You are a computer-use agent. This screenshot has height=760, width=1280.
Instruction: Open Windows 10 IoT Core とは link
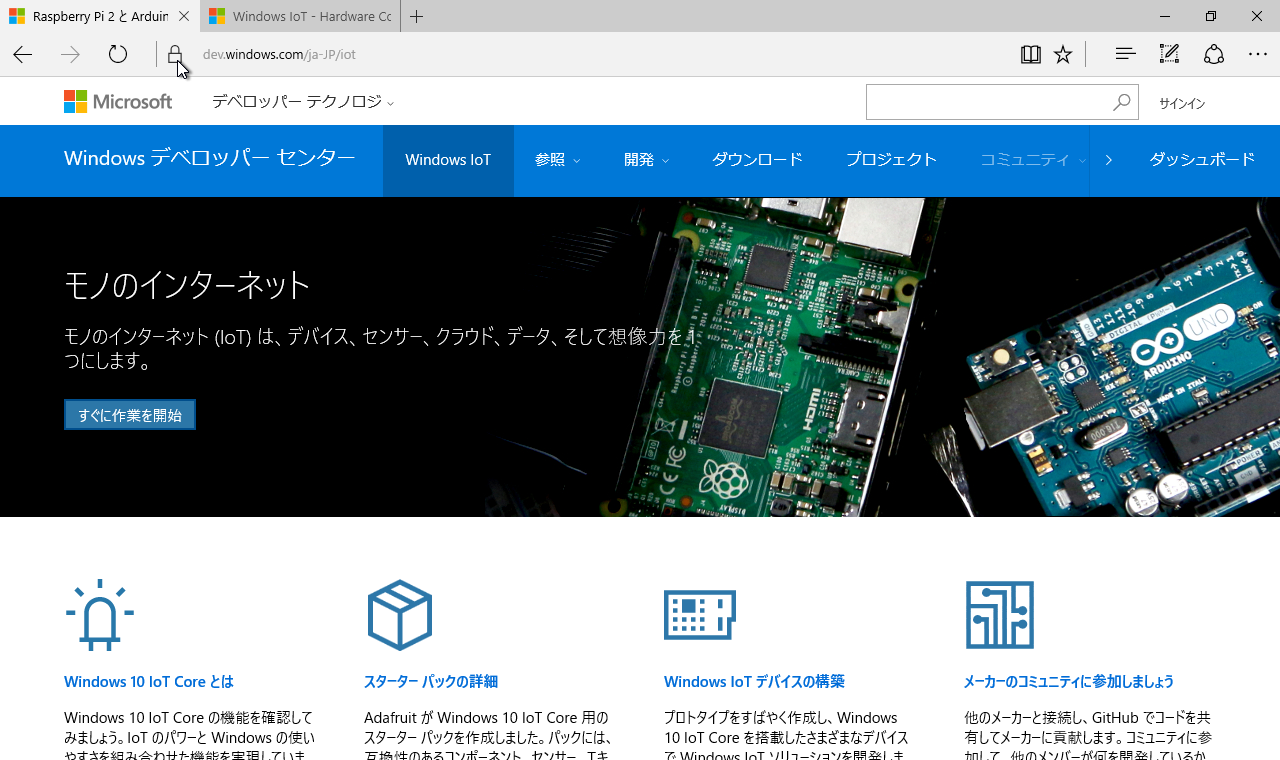pyautogui.click(x=149, y=682)
